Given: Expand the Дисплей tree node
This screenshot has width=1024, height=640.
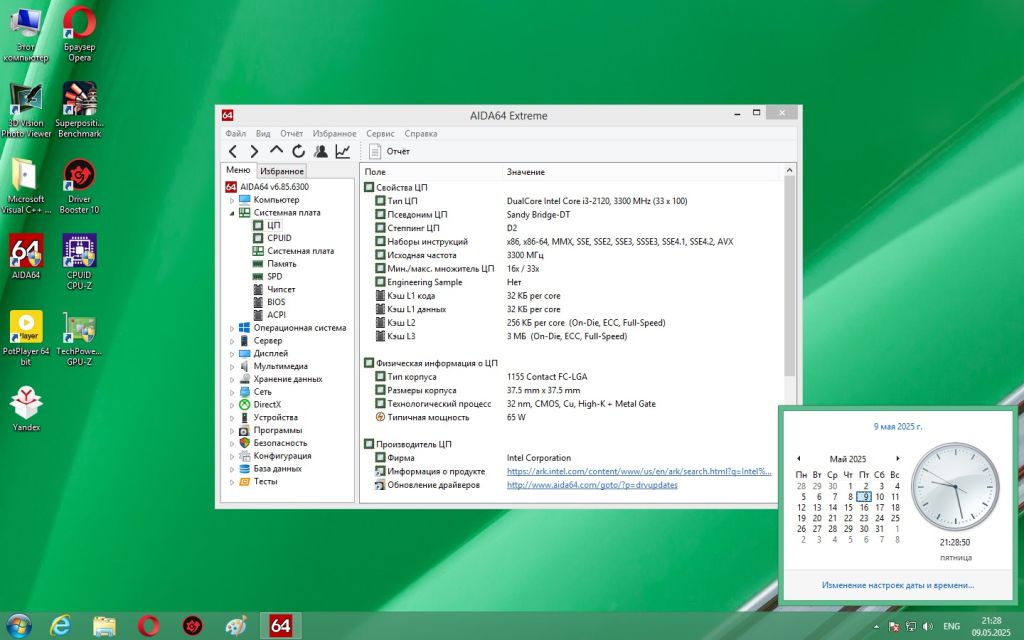Looking at the screenshot, I should [232, 354].
